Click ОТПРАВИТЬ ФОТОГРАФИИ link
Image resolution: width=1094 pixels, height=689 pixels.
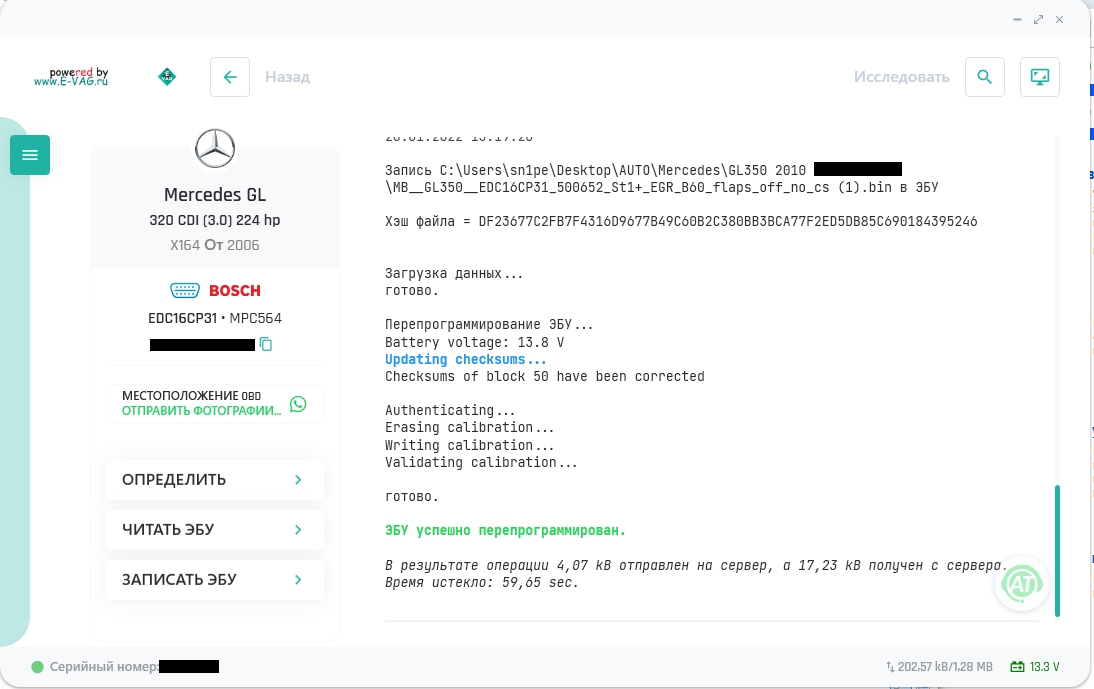coord(202,411)
